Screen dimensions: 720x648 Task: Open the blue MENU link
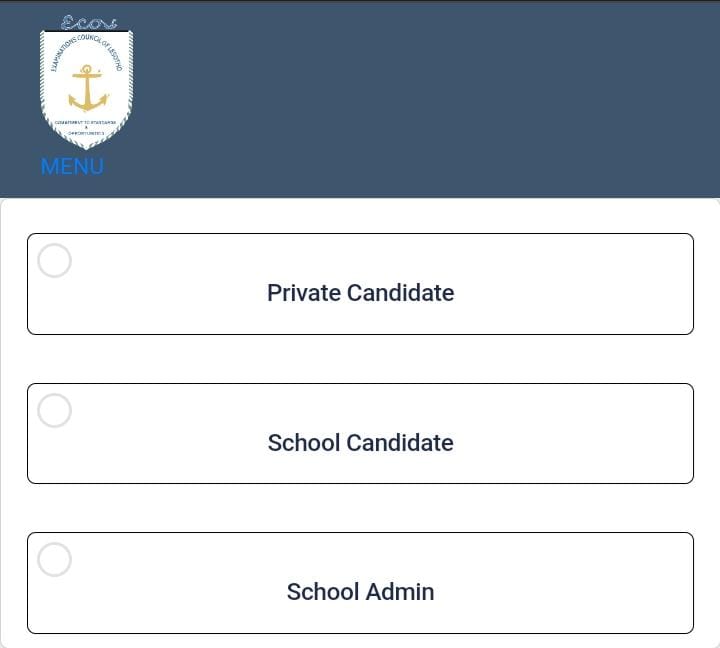72,167
